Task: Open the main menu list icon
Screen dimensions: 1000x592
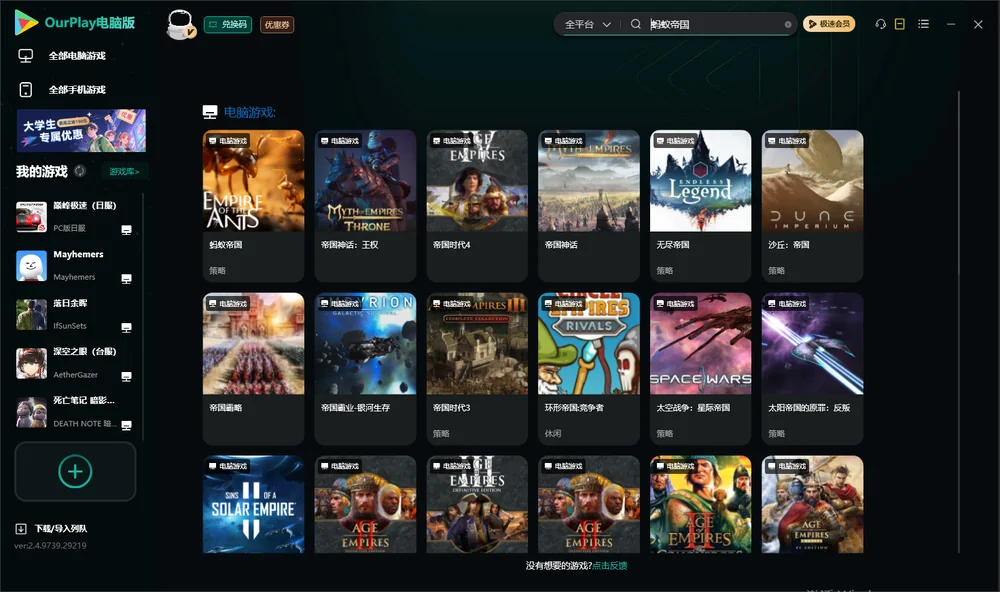Action: [923, 24]
